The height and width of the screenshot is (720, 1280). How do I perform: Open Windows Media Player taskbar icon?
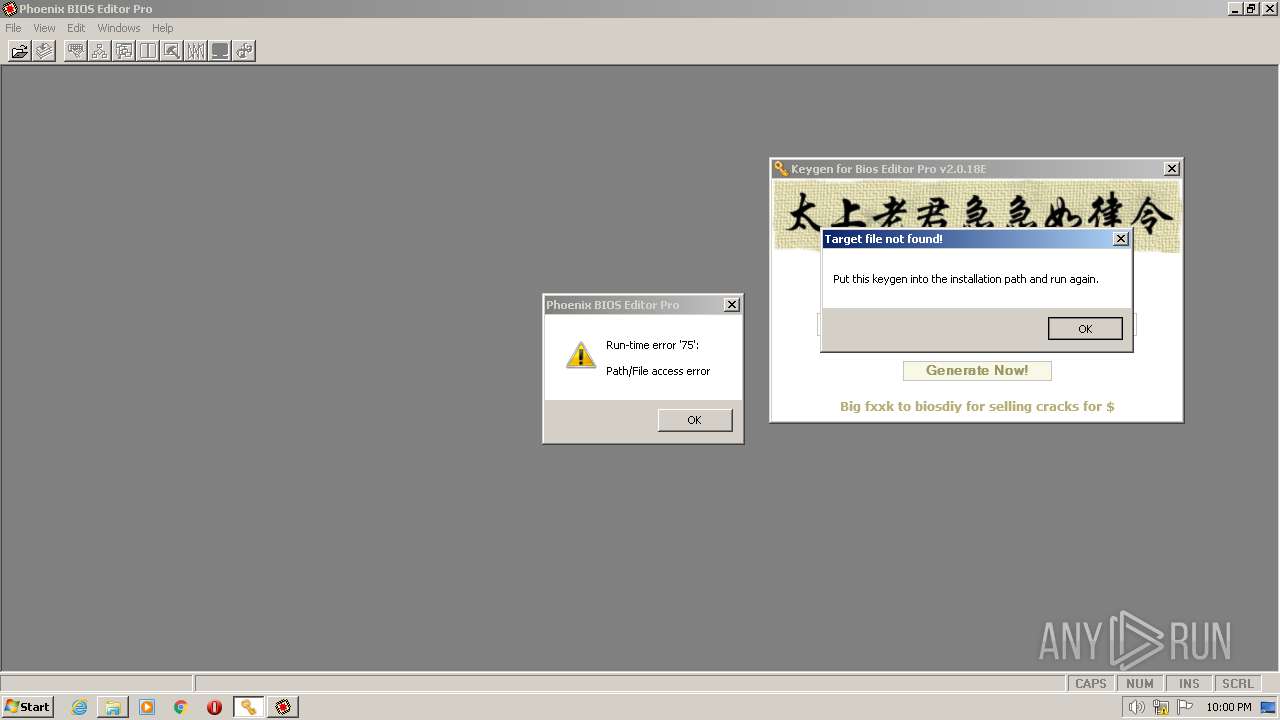click(x=147, y=707)
